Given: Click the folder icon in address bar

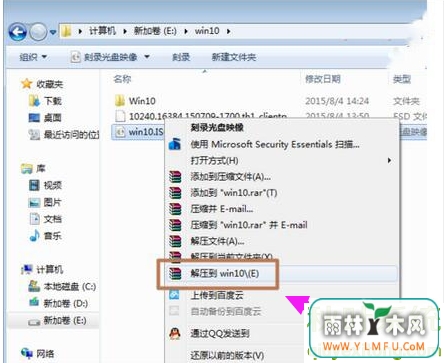Looking at the screenshot, I should pos(66,31).
